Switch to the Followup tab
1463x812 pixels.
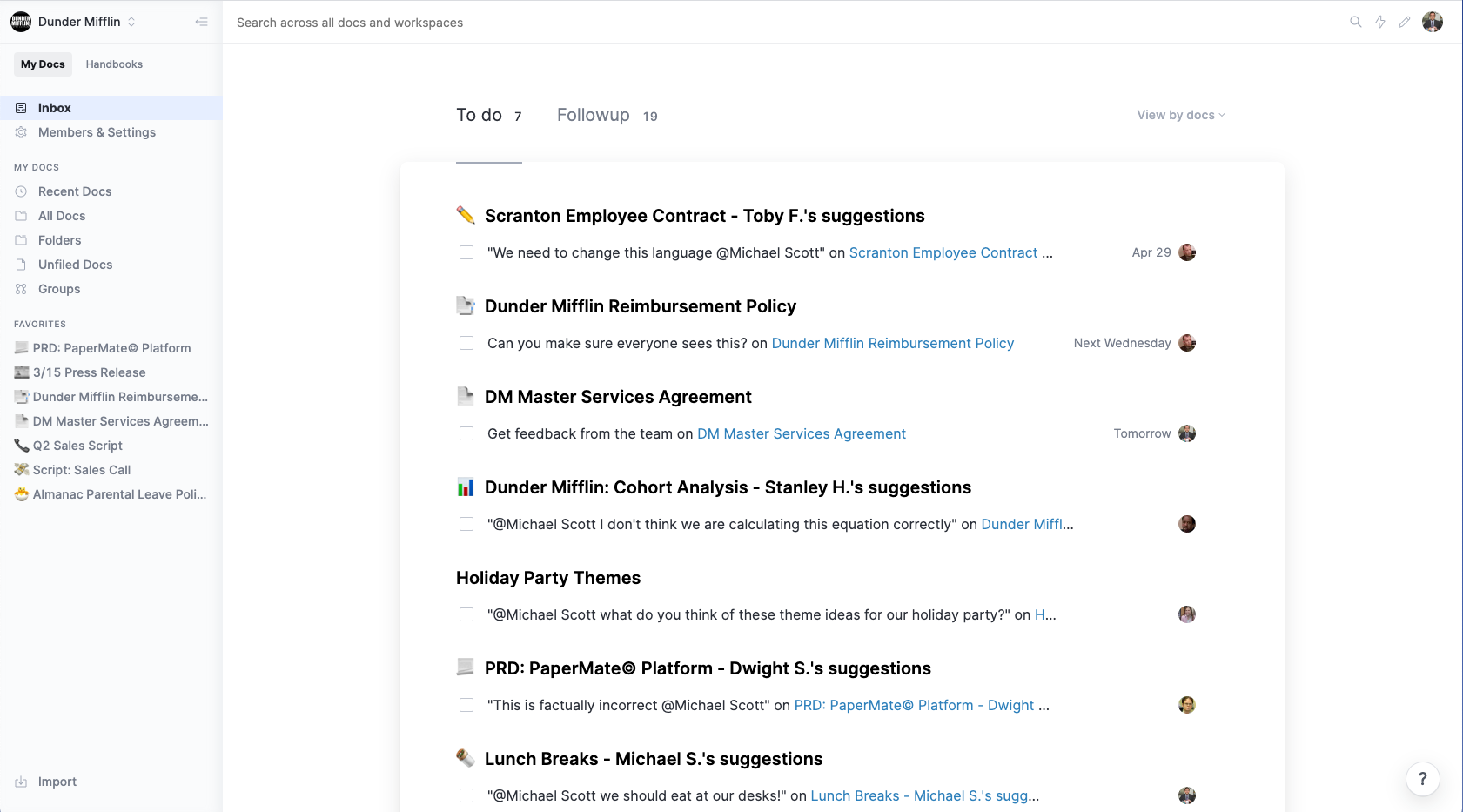pyautogui.click(x=594, y=115)
